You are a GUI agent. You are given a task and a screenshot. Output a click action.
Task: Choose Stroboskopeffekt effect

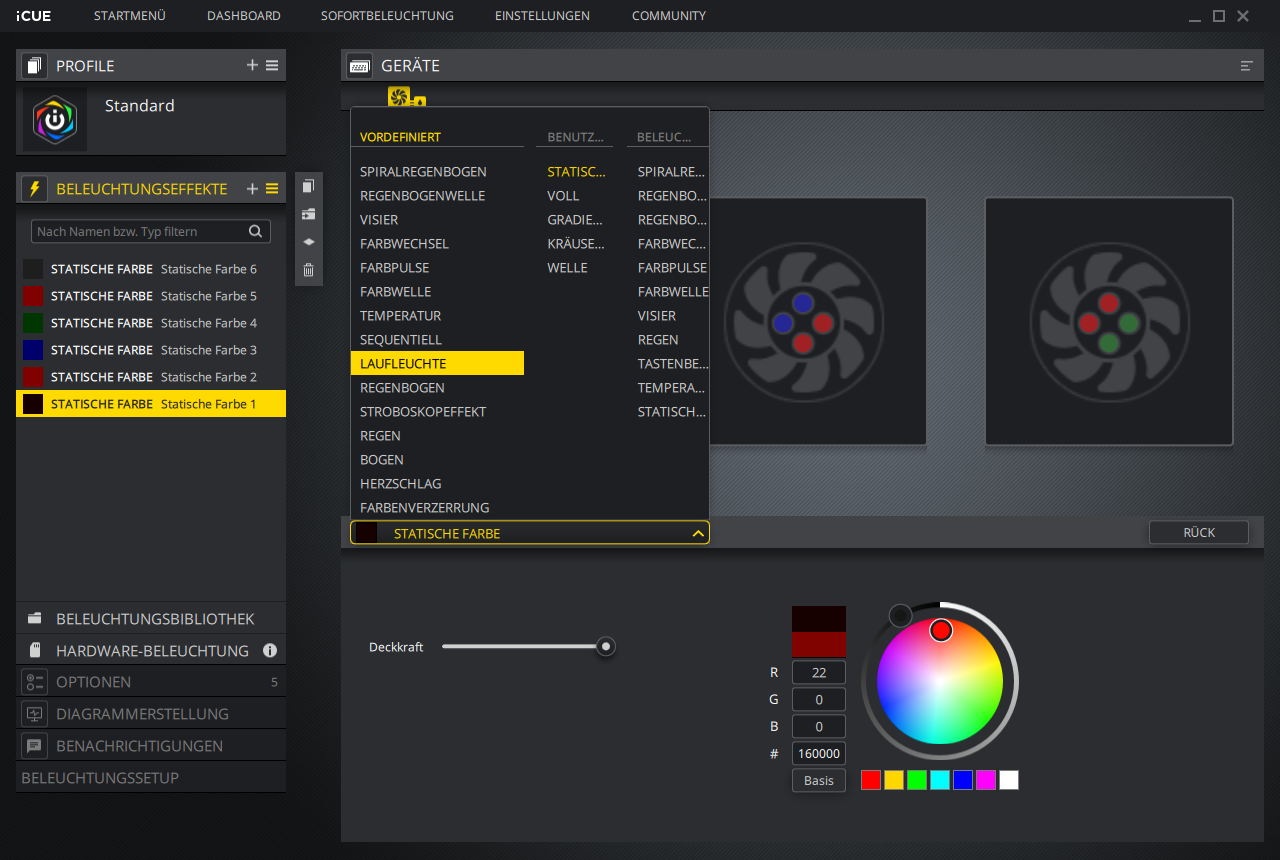[x=437, y=411]
